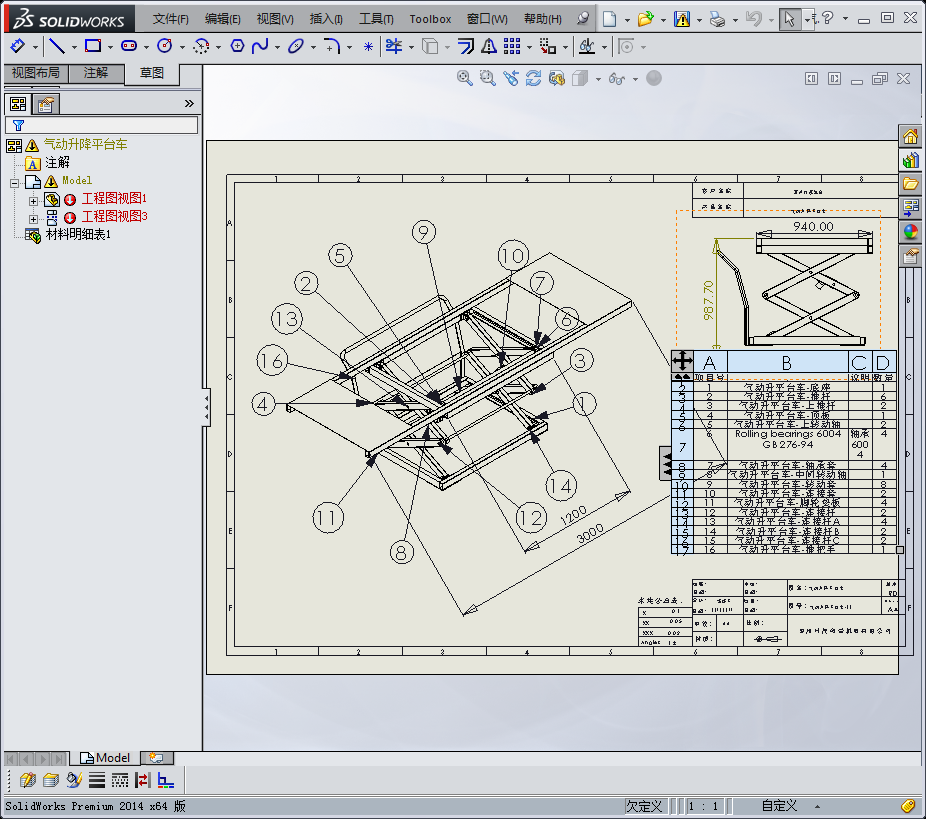
Task: Click the Zoom to Fit magnifier icon
Action: tap(465, 78)
